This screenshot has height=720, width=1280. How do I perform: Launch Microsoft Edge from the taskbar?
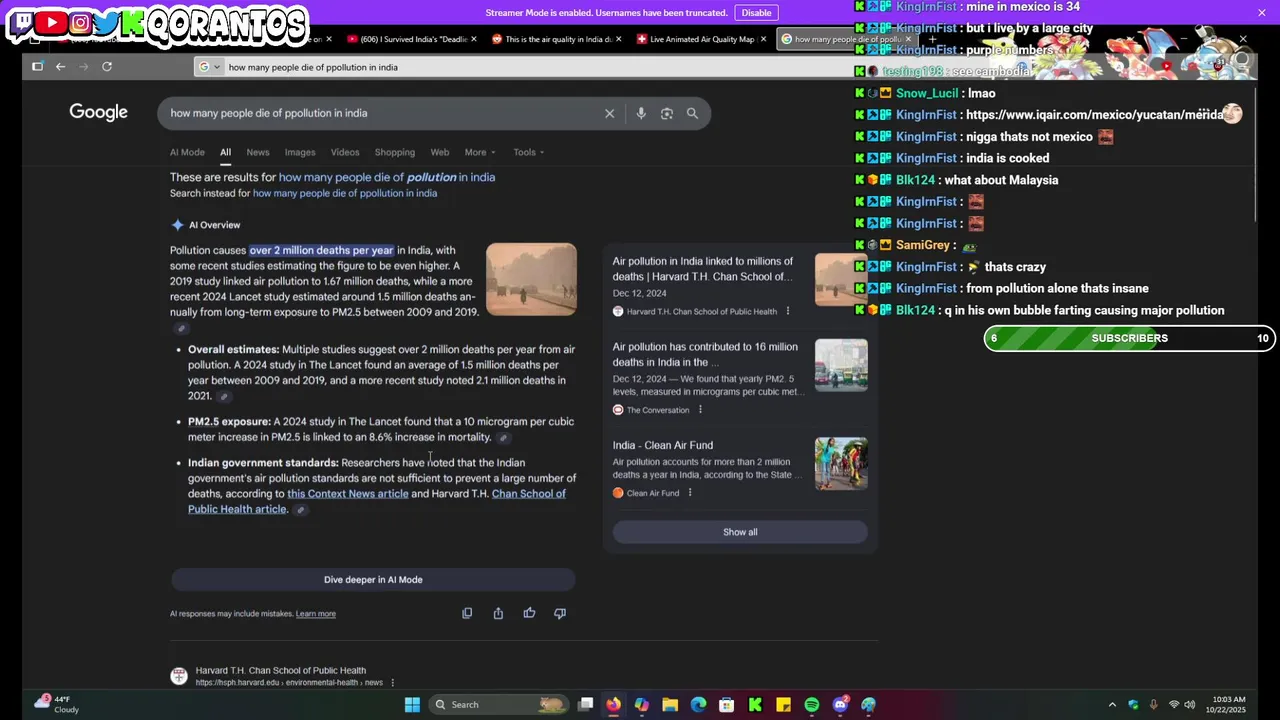pos(698,705)
